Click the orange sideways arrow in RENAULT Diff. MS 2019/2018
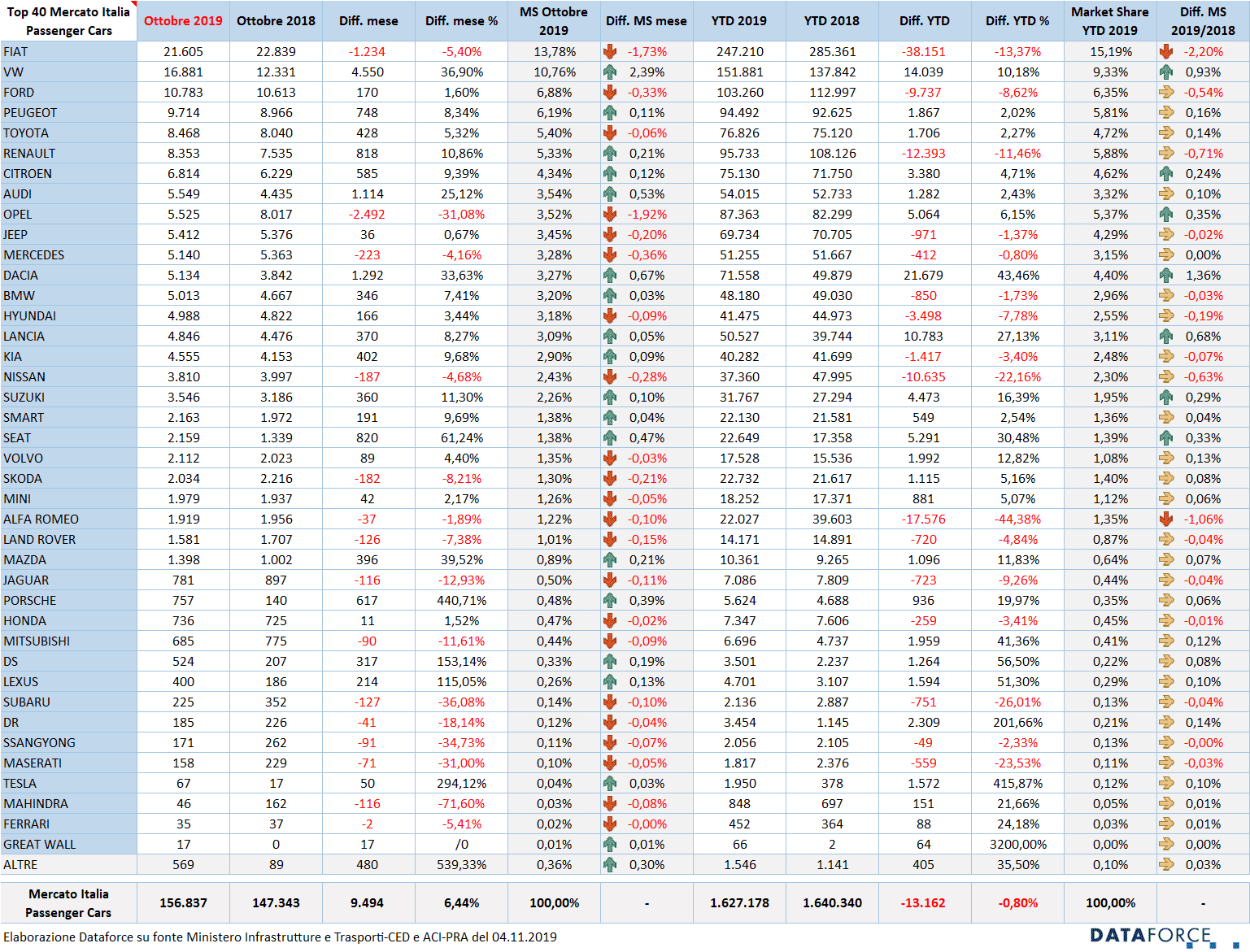The height and width of the screenshot is (952, 1250). (1166, 153)
